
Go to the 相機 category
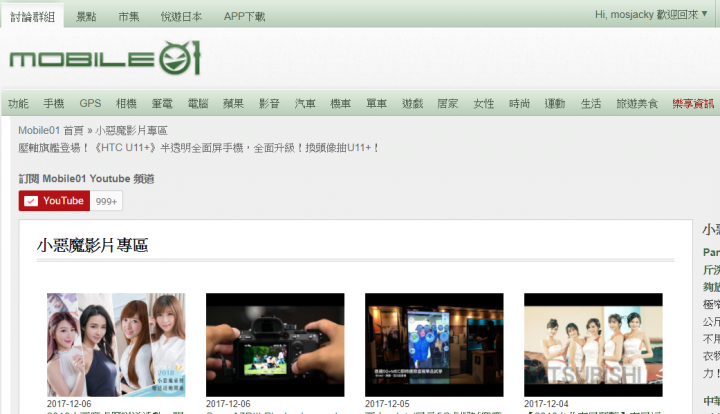pyautogui.click(x=126, y=104)
